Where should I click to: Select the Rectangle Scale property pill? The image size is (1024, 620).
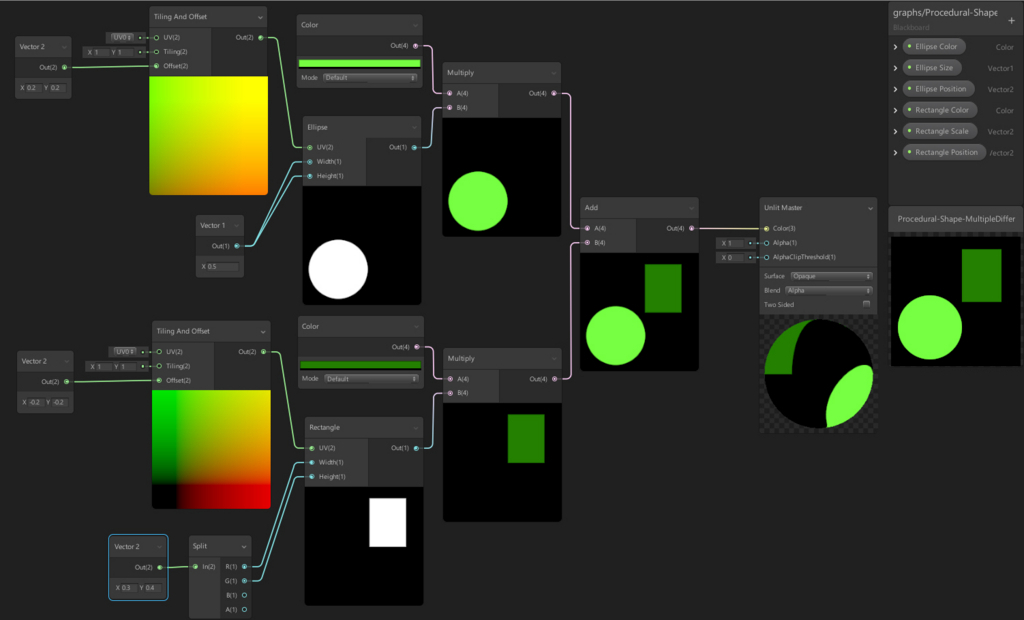[x=940, y=131]
